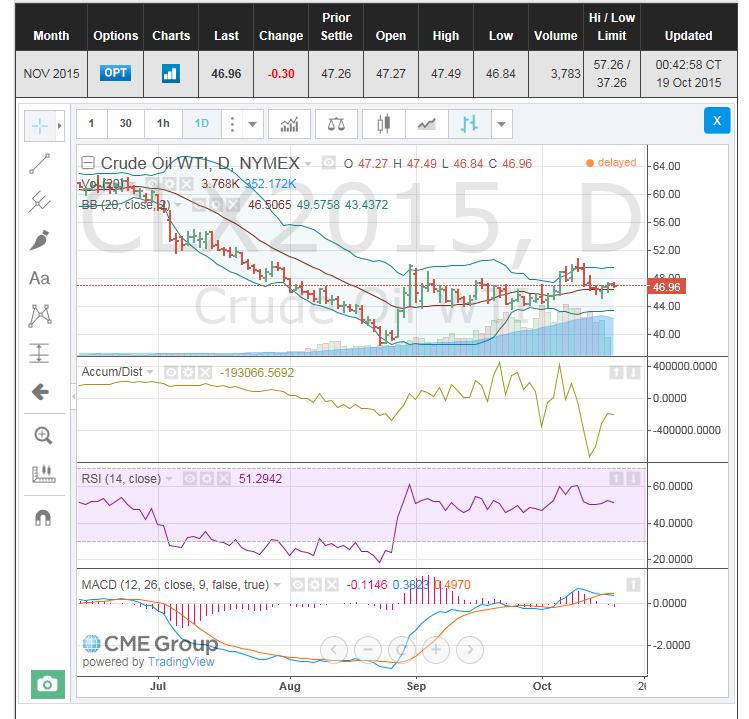
Task: Choose the pitchfork drawing tool
Action: (40, 202)
